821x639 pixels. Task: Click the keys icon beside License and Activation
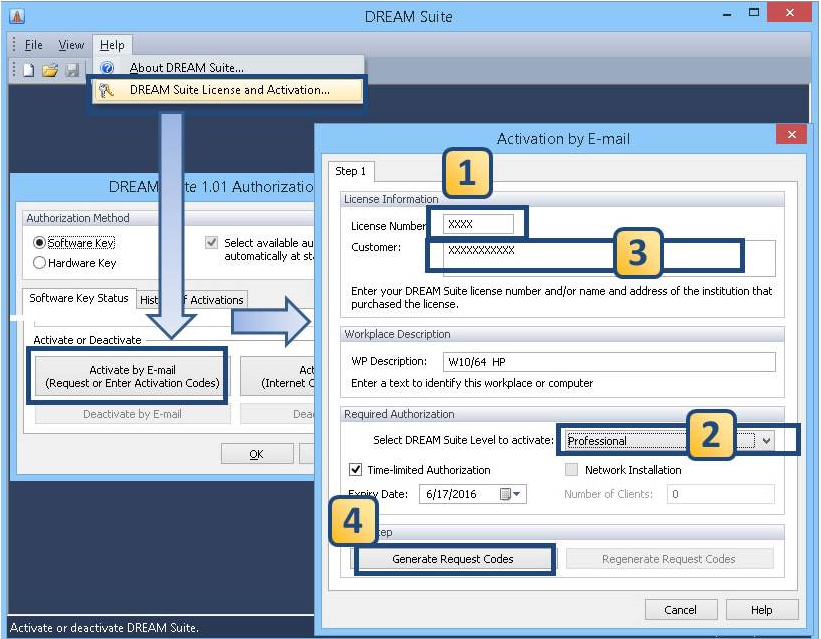106,90
